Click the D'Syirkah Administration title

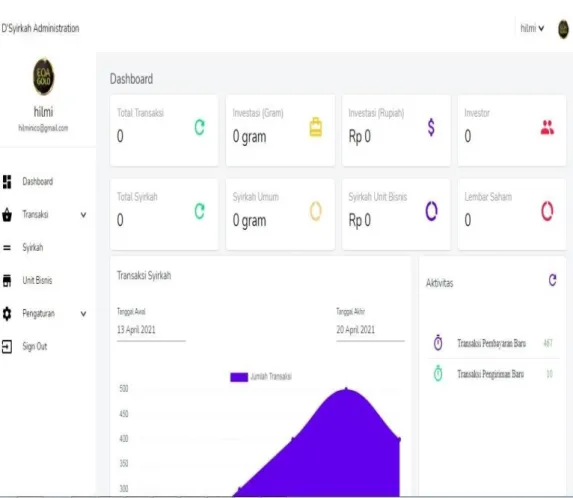coord(40,28)
